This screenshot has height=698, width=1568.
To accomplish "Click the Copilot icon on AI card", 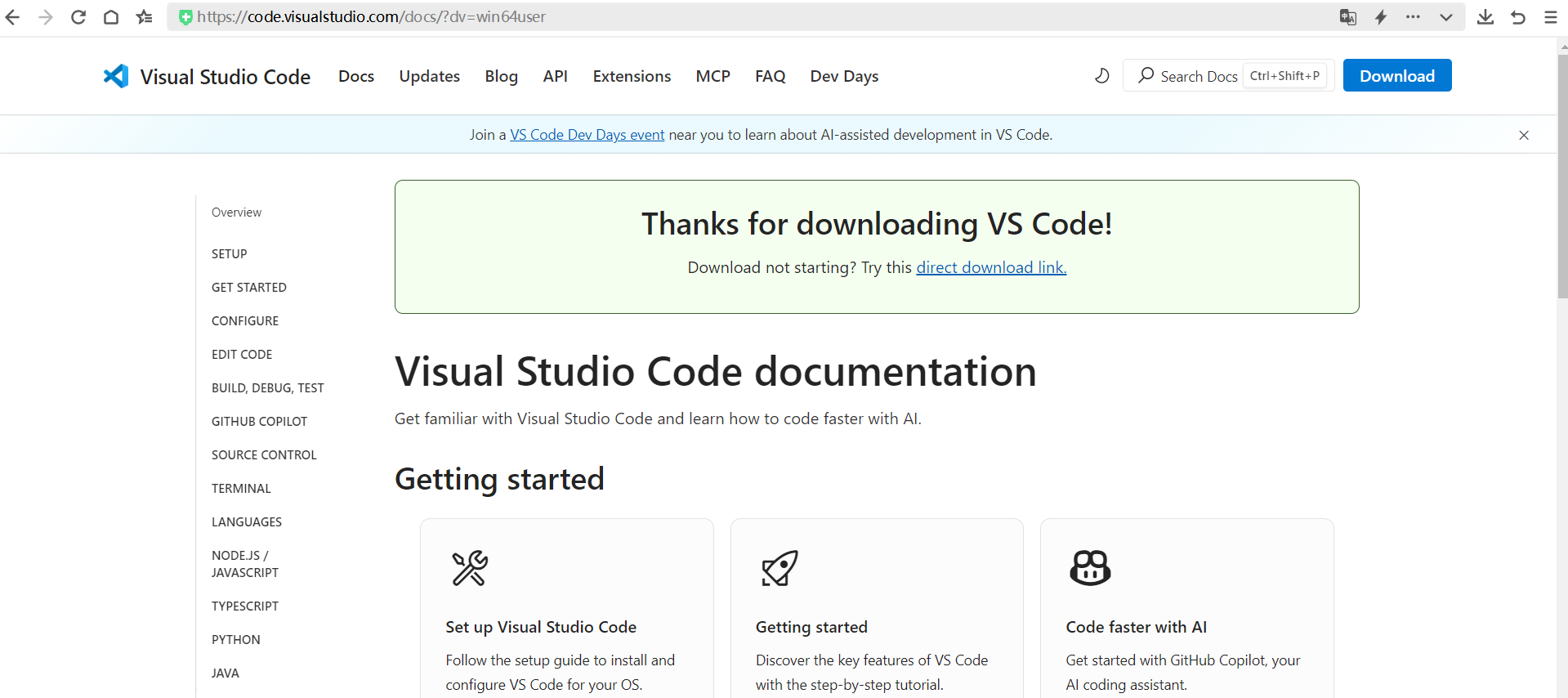I will click(x=1090, y=568).
